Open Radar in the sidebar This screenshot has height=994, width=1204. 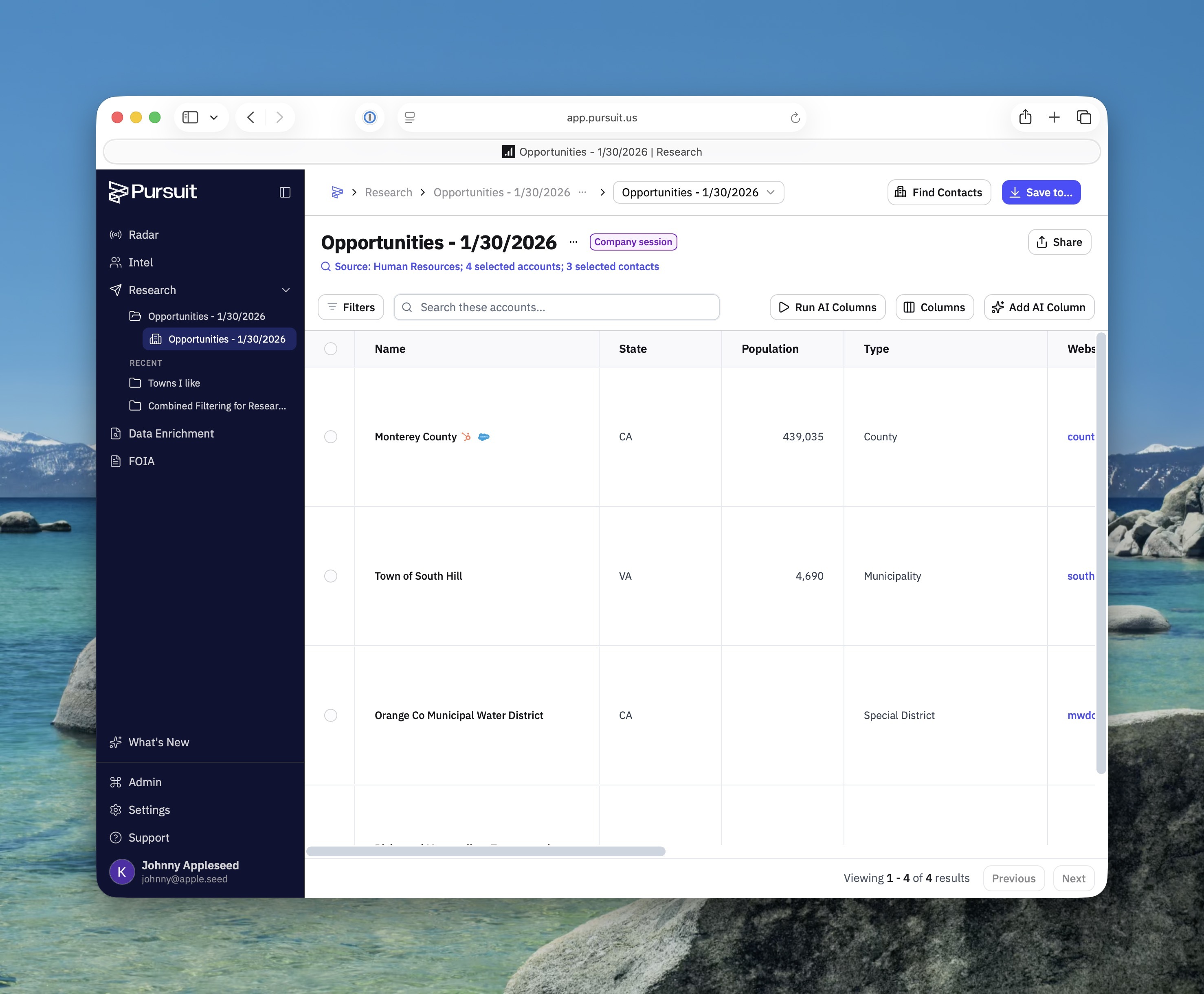143,235
